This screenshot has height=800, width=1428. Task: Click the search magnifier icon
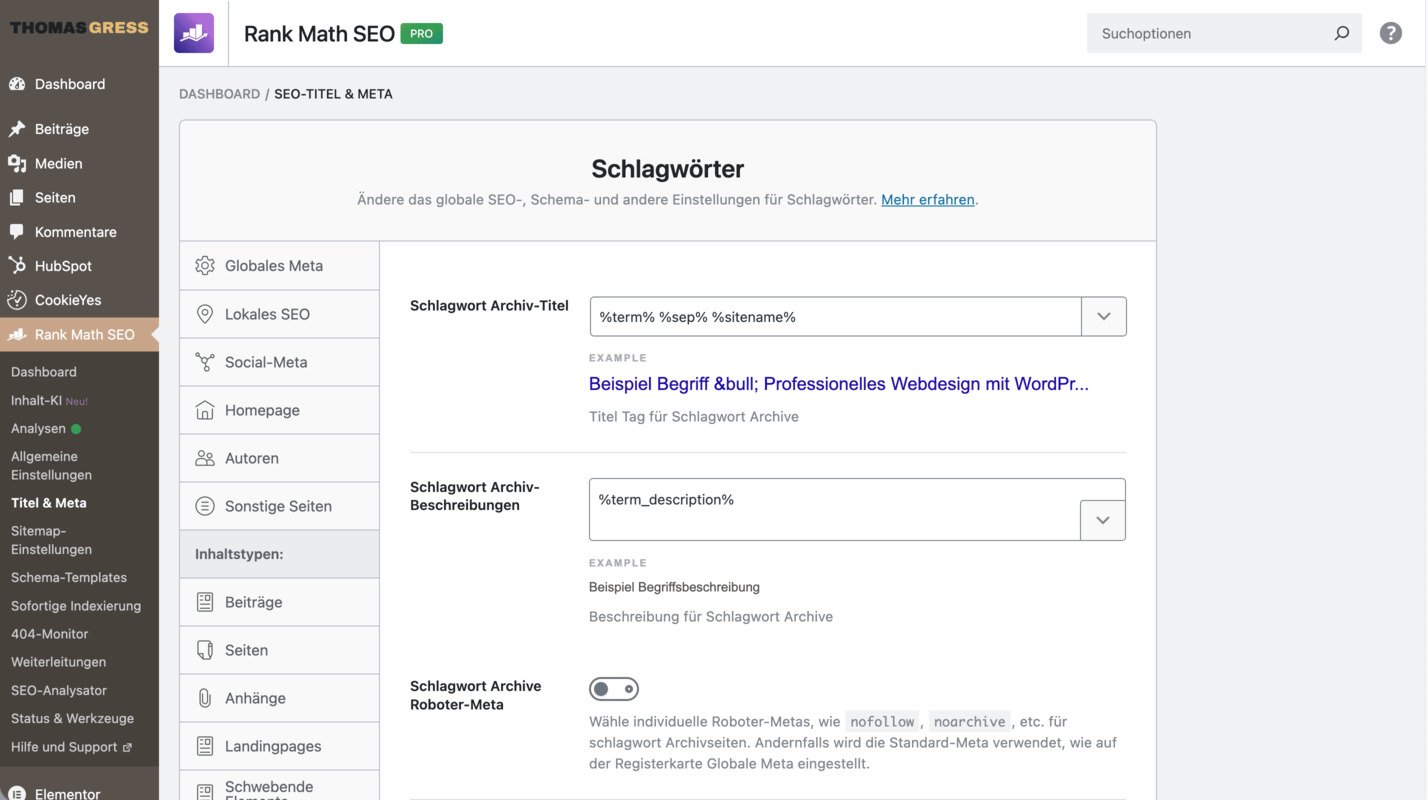click(1341, 33)
